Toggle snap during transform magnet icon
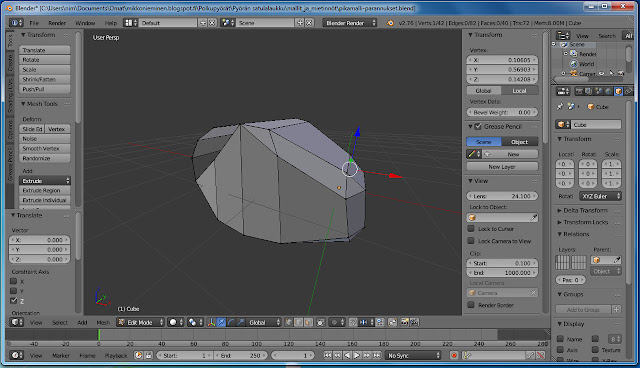Image resolution: width=640 pixels, height=368 pixels. (x=353, y=322)
